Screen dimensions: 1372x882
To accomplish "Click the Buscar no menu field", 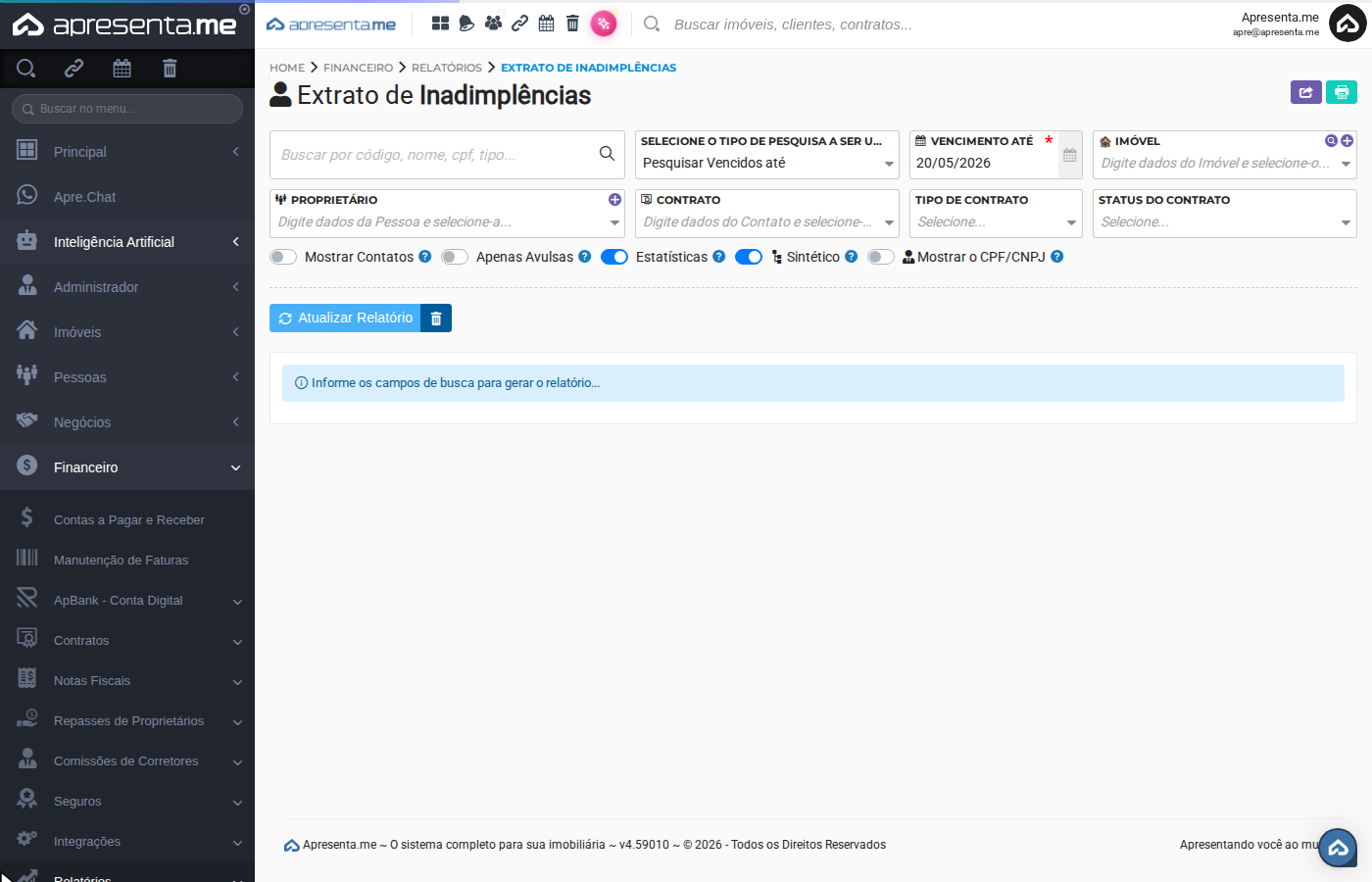I will click(x=127, y=109).
